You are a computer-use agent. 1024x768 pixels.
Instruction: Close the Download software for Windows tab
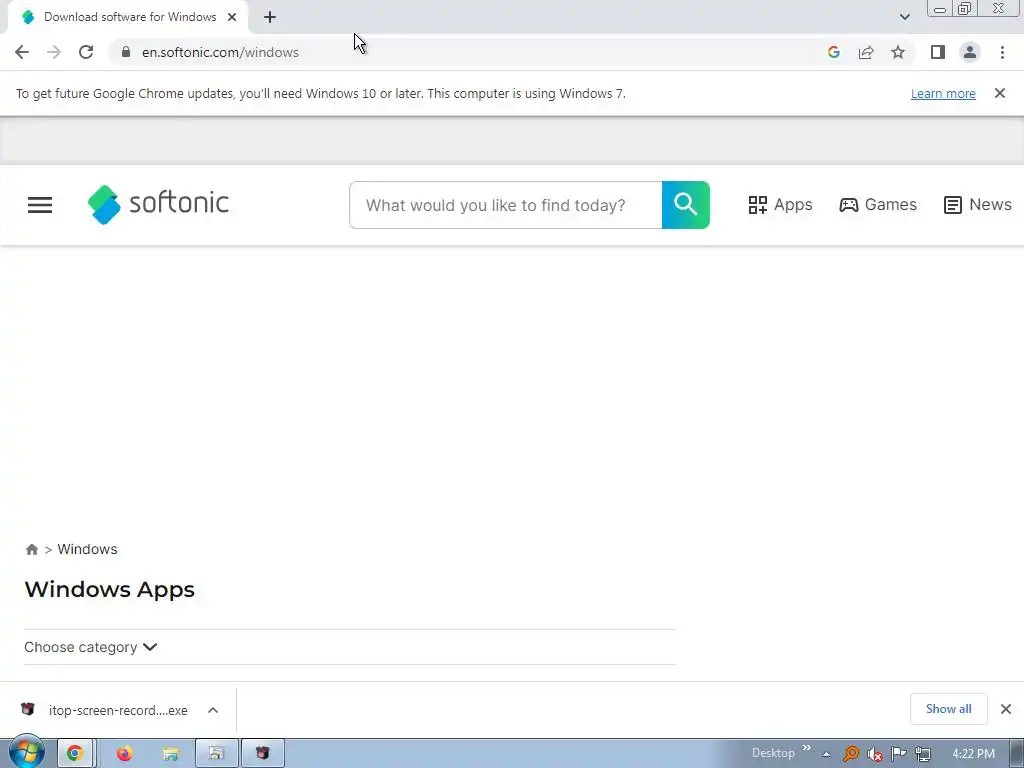[x=232, y=17]
